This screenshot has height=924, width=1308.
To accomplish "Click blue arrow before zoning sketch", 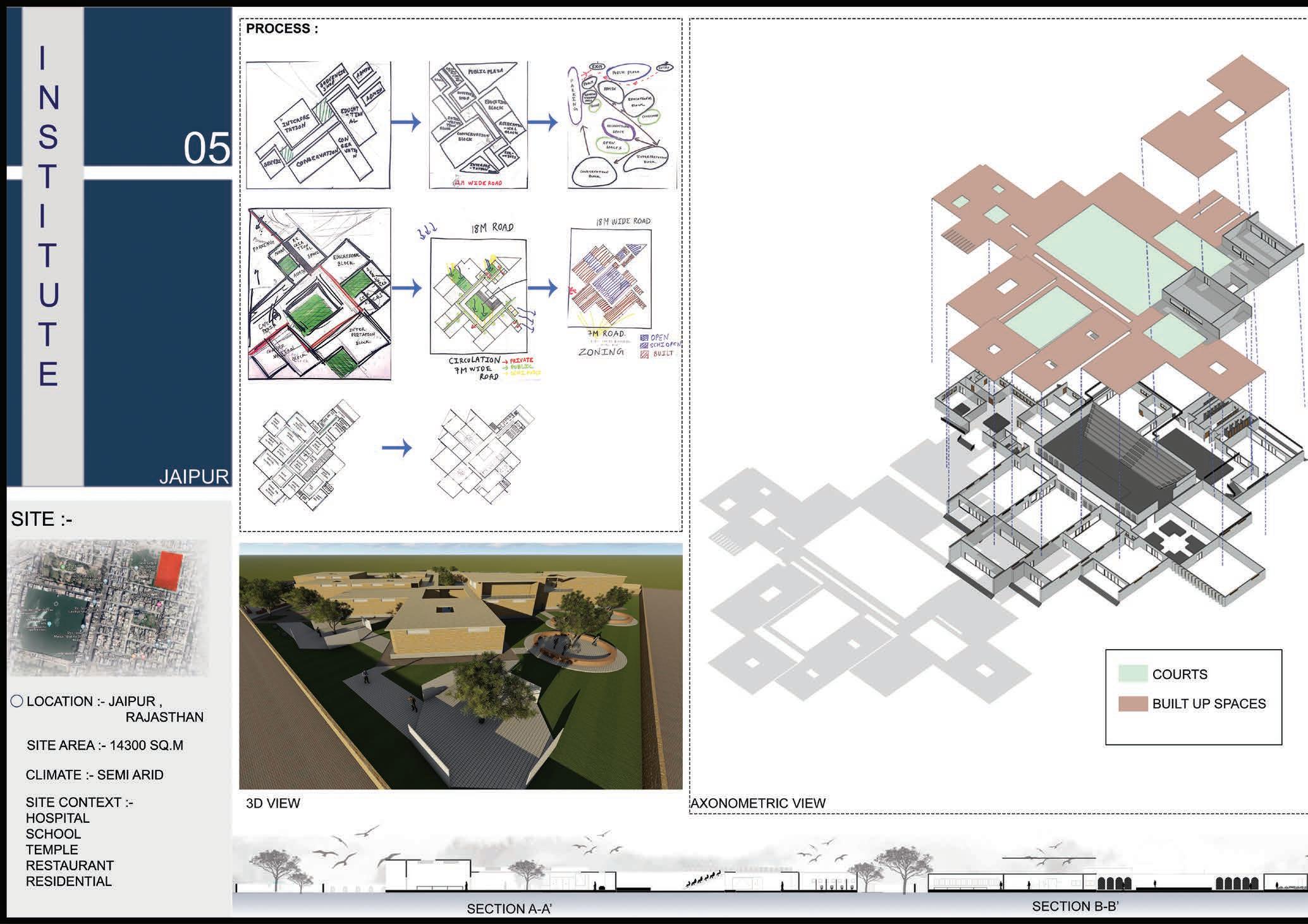I will (542, 288).
